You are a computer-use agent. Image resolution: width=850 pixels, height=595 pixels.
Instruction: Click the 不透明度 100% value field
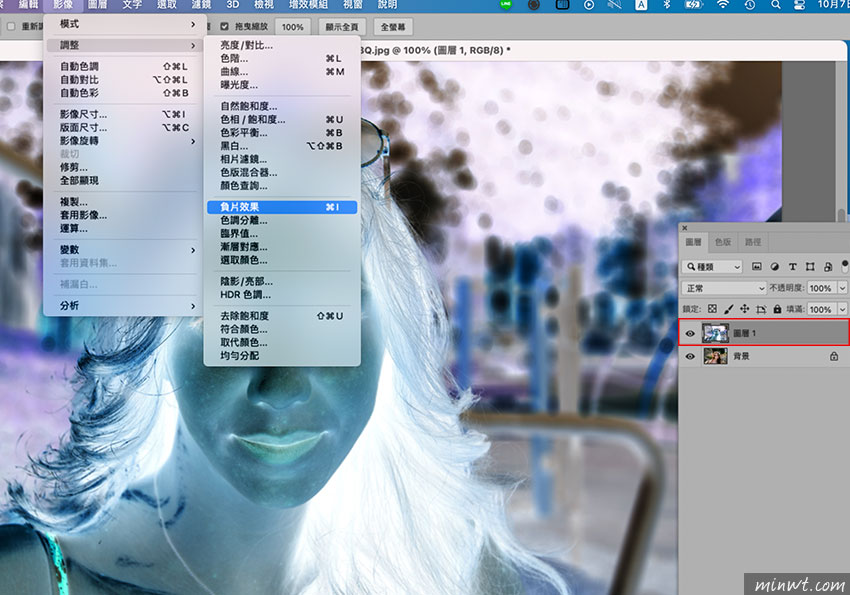821,288
